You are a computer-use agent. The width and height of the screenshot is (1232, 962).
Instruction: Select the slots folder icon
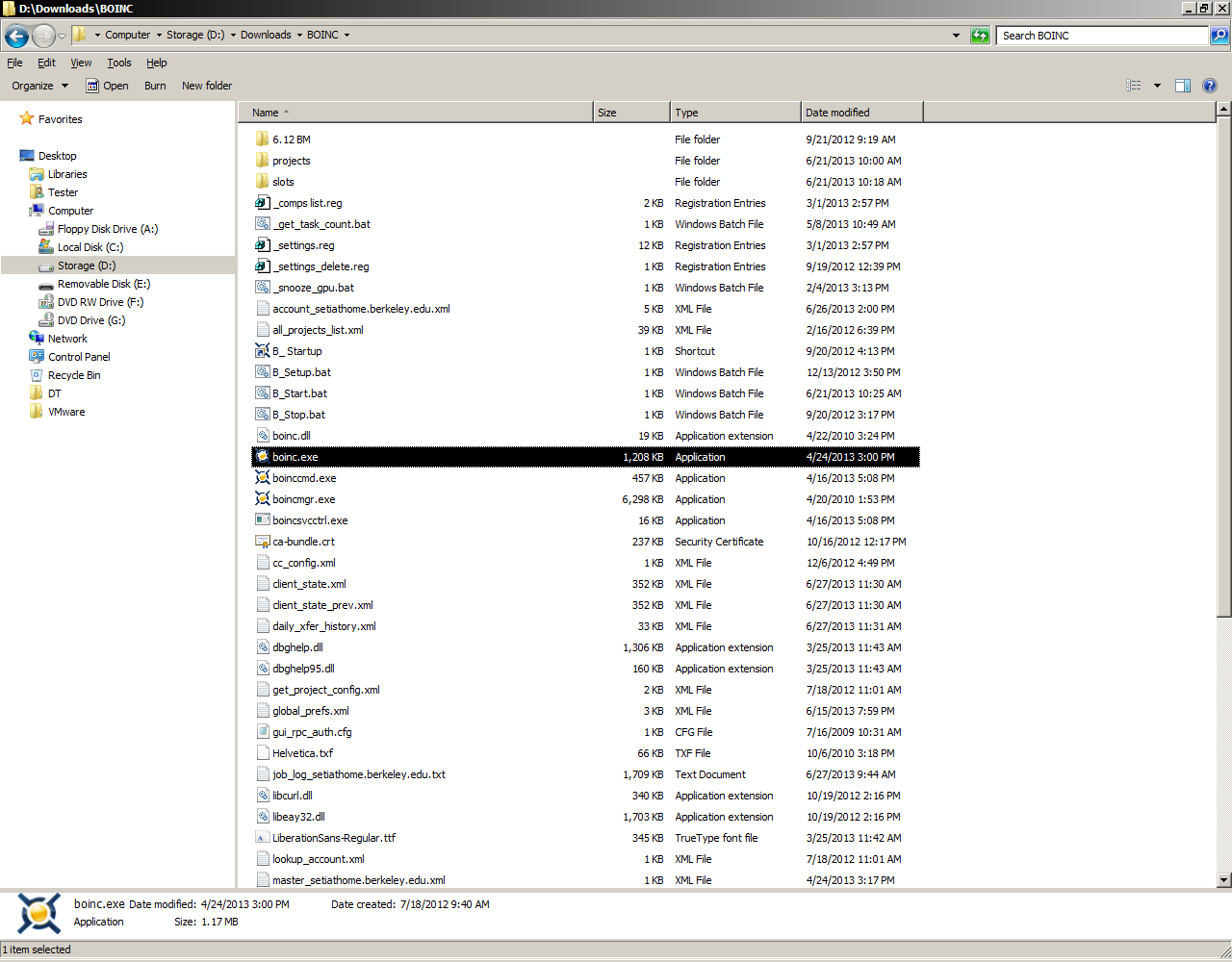tap(262, 182)
